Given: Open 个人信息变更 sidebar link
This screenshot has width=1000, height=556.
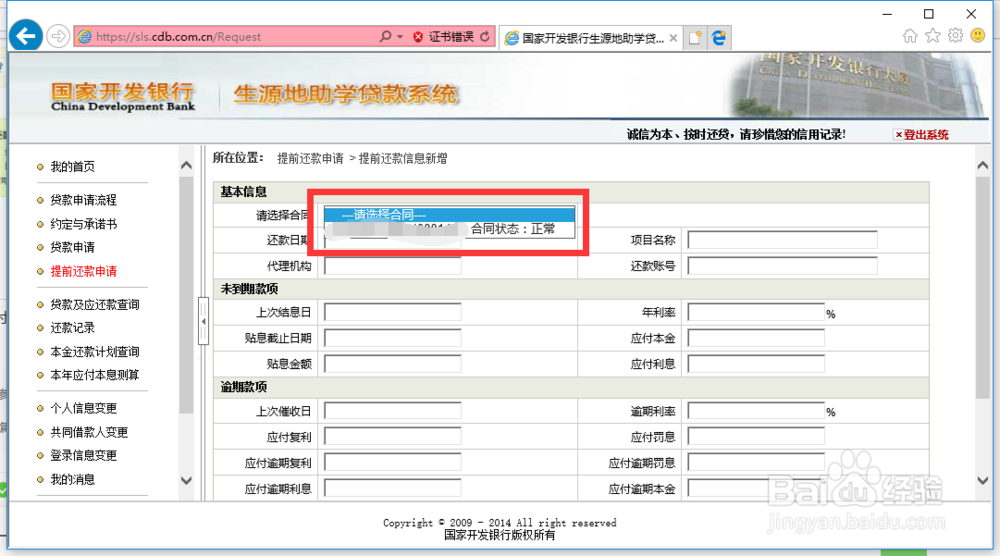Looking at the screenshot, I should (x=84, y=408).
